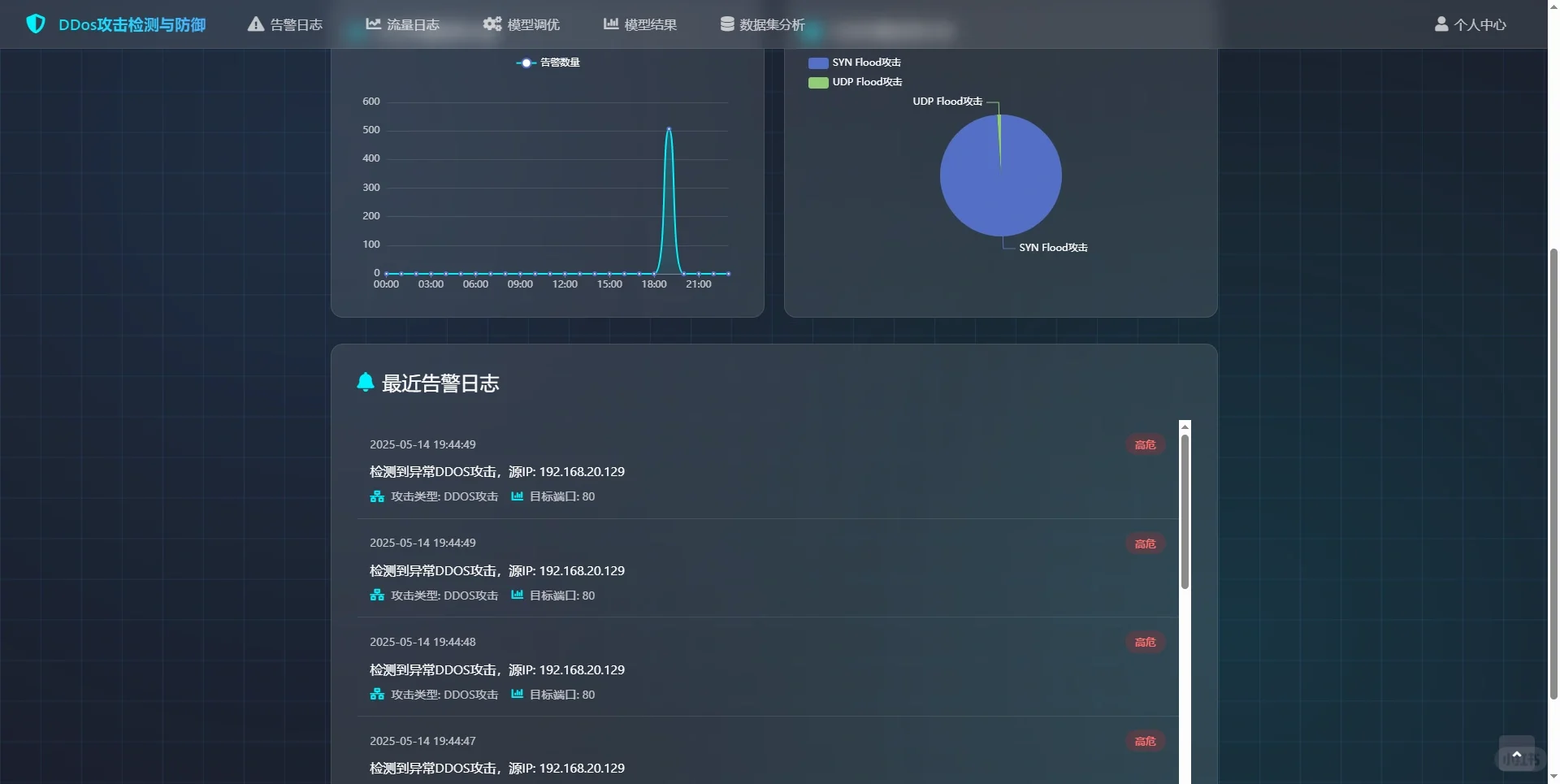Click the attack-type icon in the first alert entry
Screen dimensions: 1560x784
point(377,496)
